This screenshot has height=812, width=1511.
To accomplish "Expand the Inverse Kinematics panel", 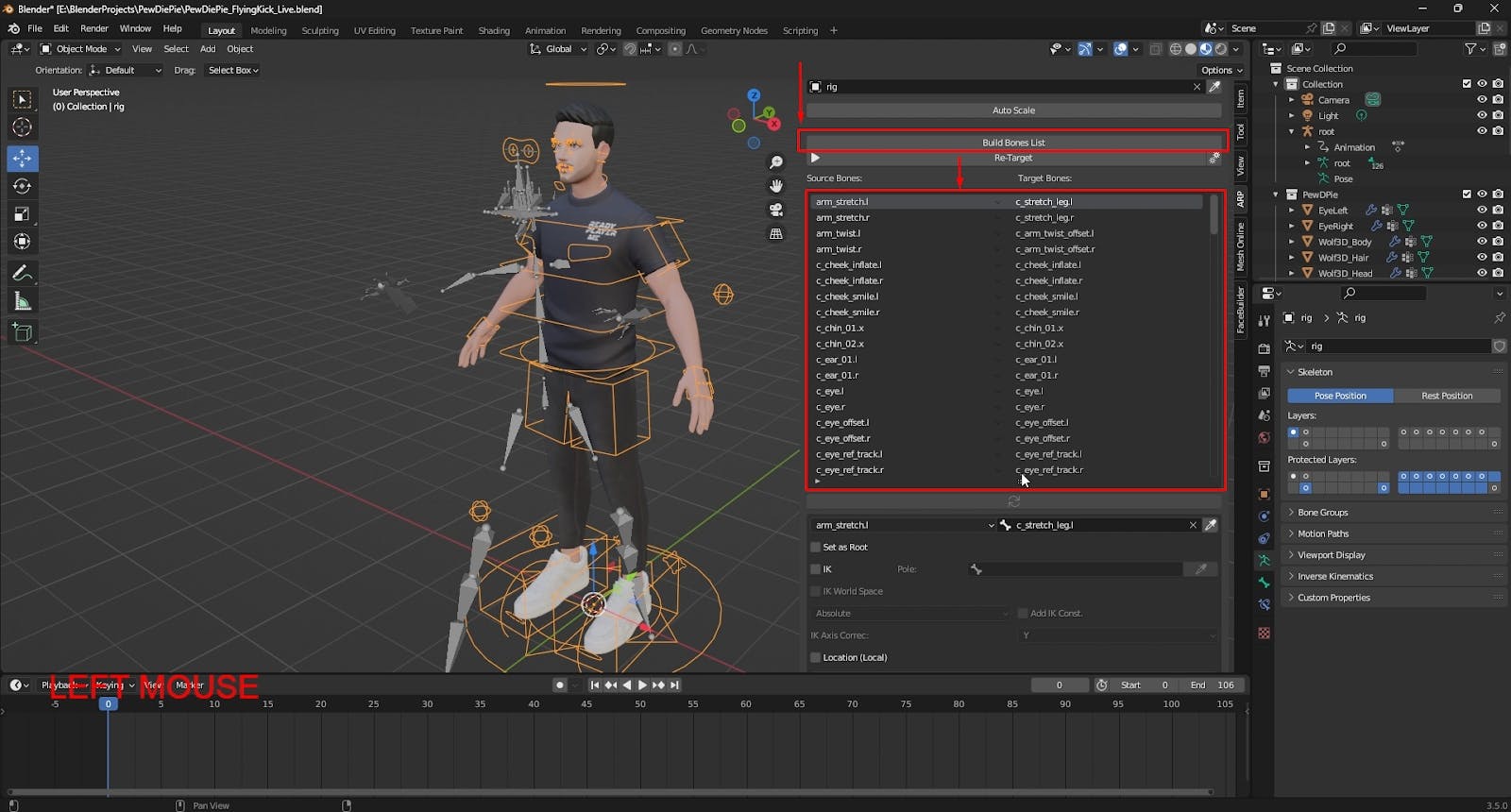I will point(1334,576).
